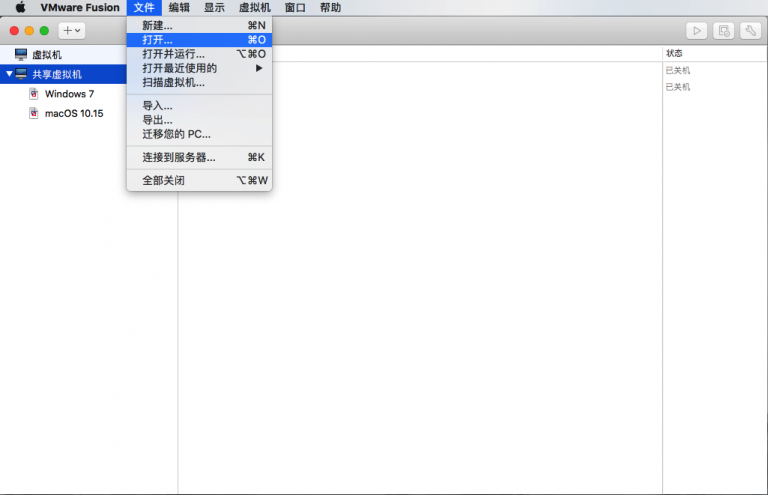Click the snapshots toolbar icon

click(x=723, y=31)
